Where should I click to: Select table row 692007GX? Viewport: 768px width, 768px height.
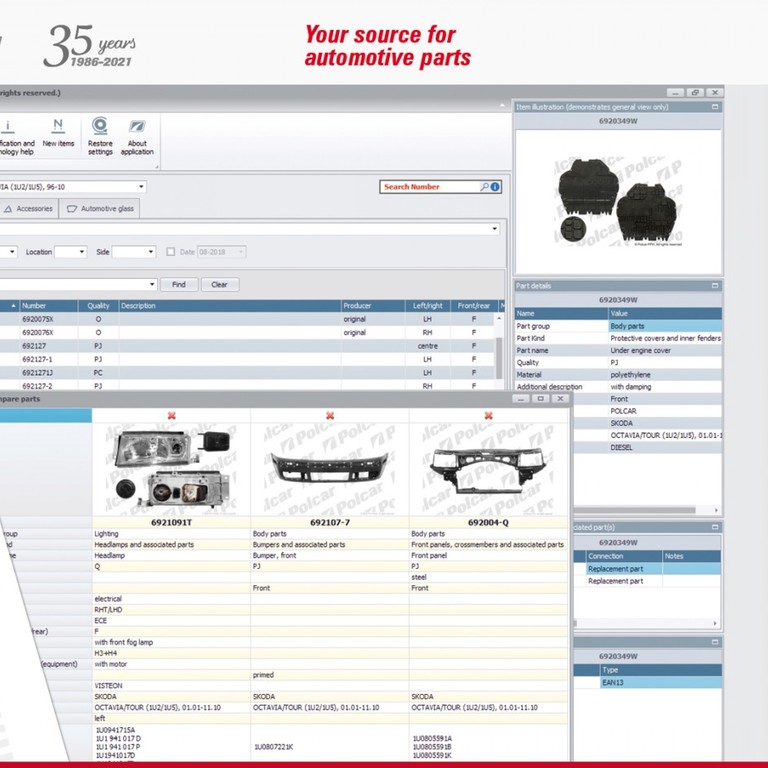click(x=246, y=333)
